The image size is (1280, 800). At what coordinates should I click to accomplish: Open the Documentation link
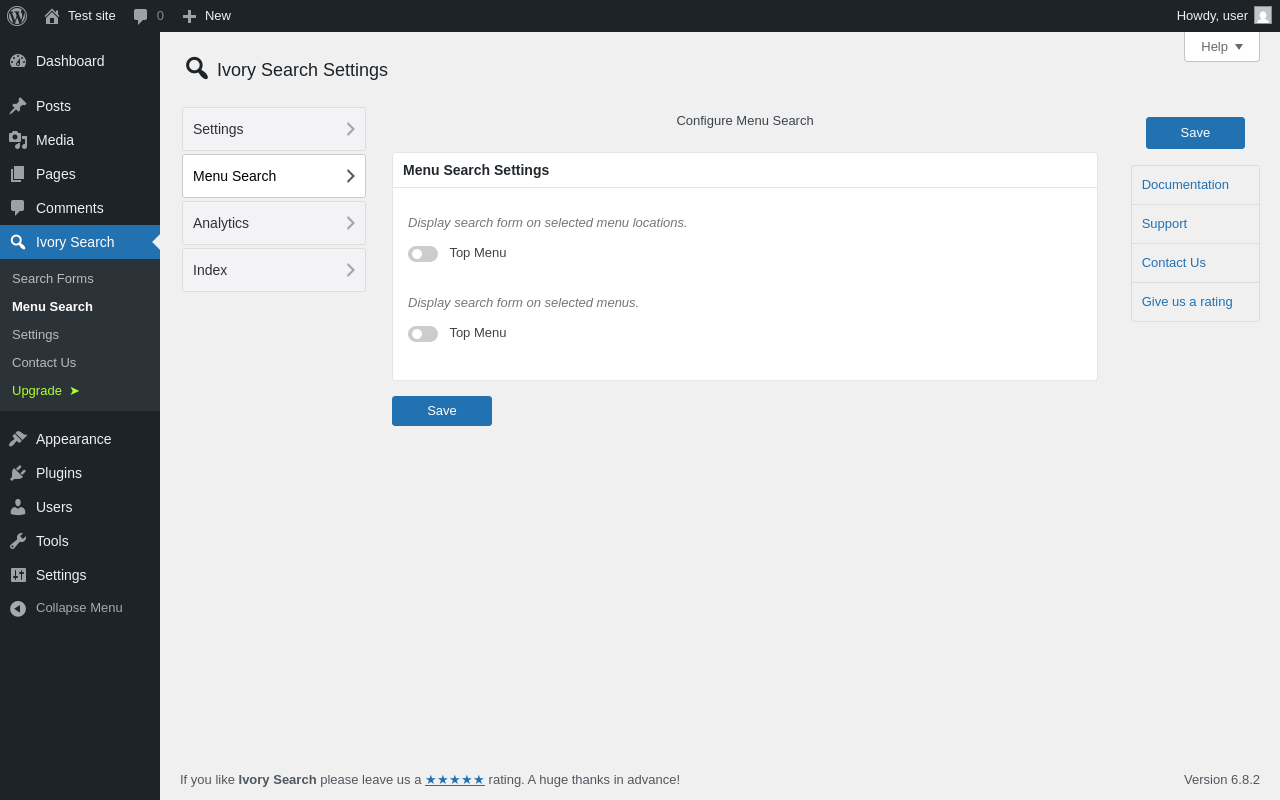pyautogui.click(x=1185, y=185)
